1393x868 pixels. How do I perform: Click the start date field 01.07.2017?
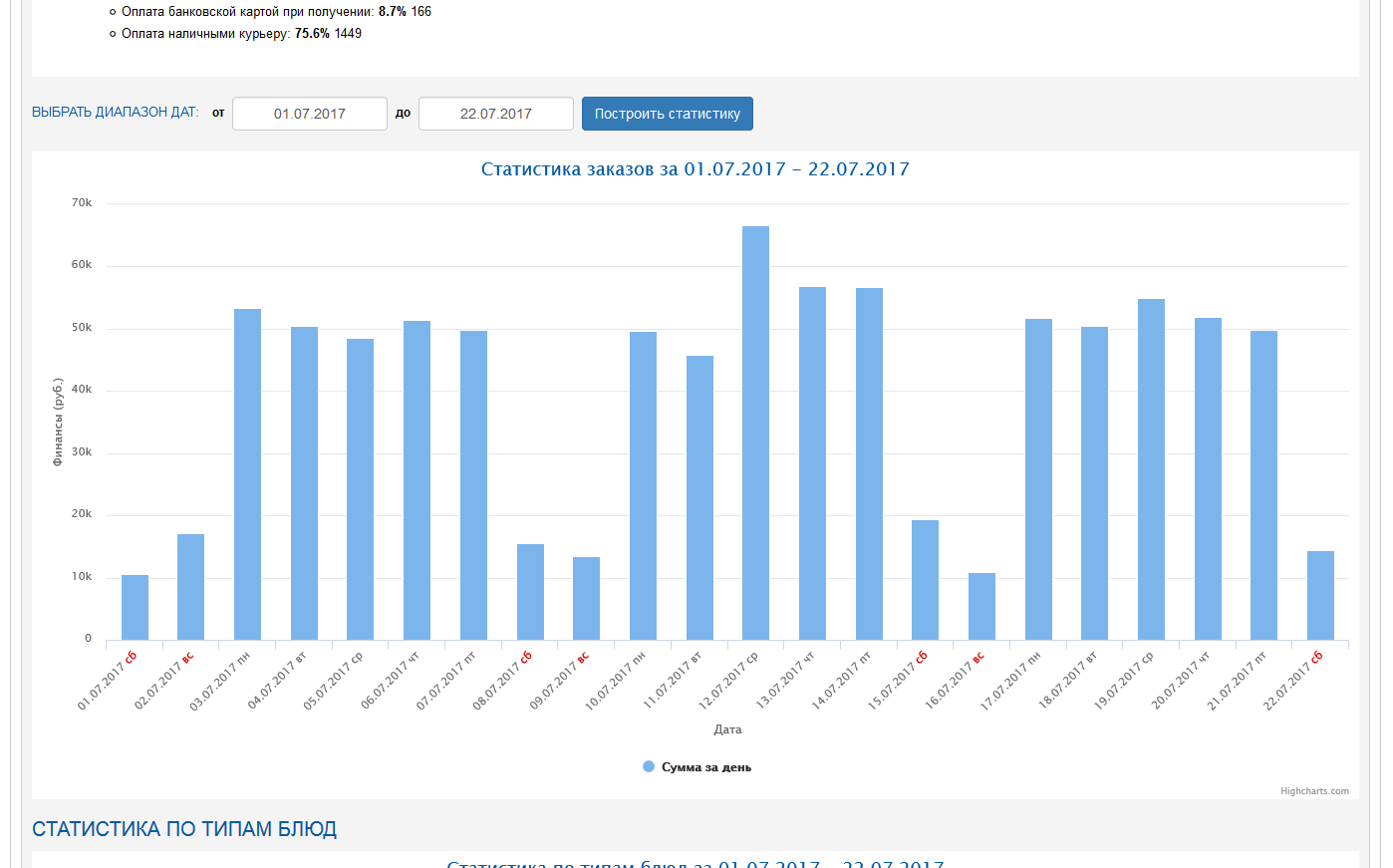point(310,114)
